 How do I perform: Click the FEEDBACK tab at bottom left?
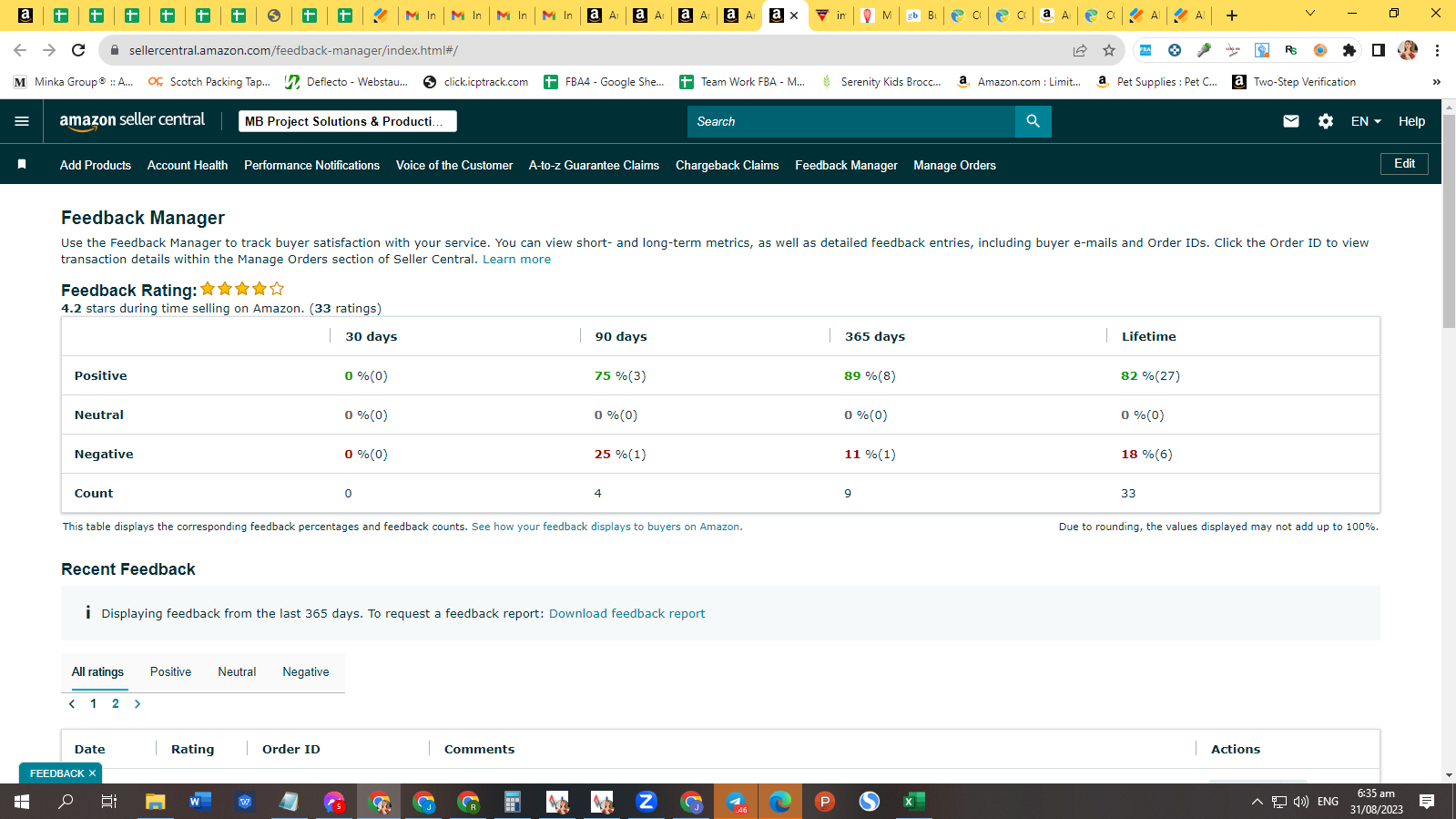(56, 773)
